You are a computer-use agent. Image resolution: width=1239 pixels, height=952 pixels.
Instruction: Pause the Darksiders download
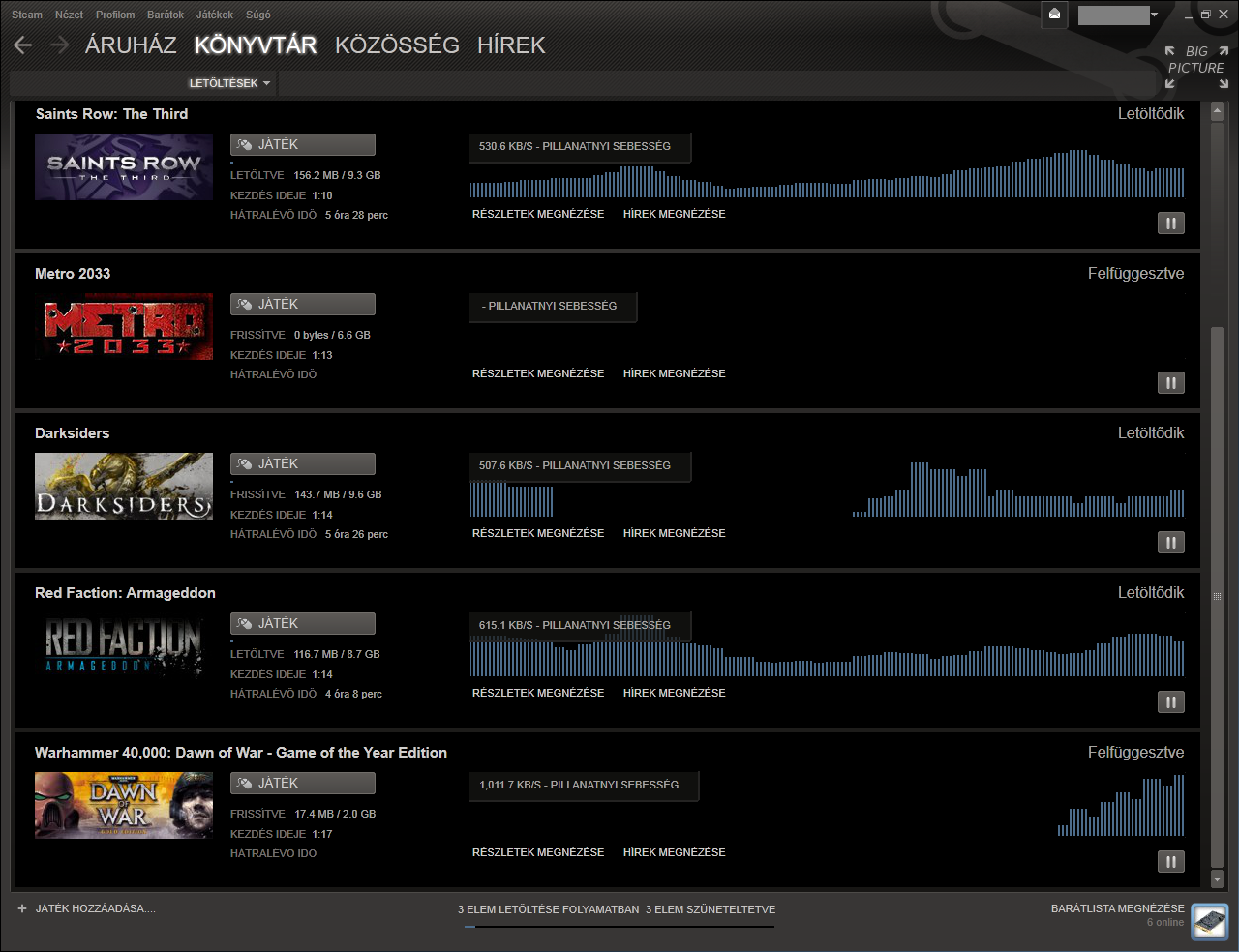1171,543
